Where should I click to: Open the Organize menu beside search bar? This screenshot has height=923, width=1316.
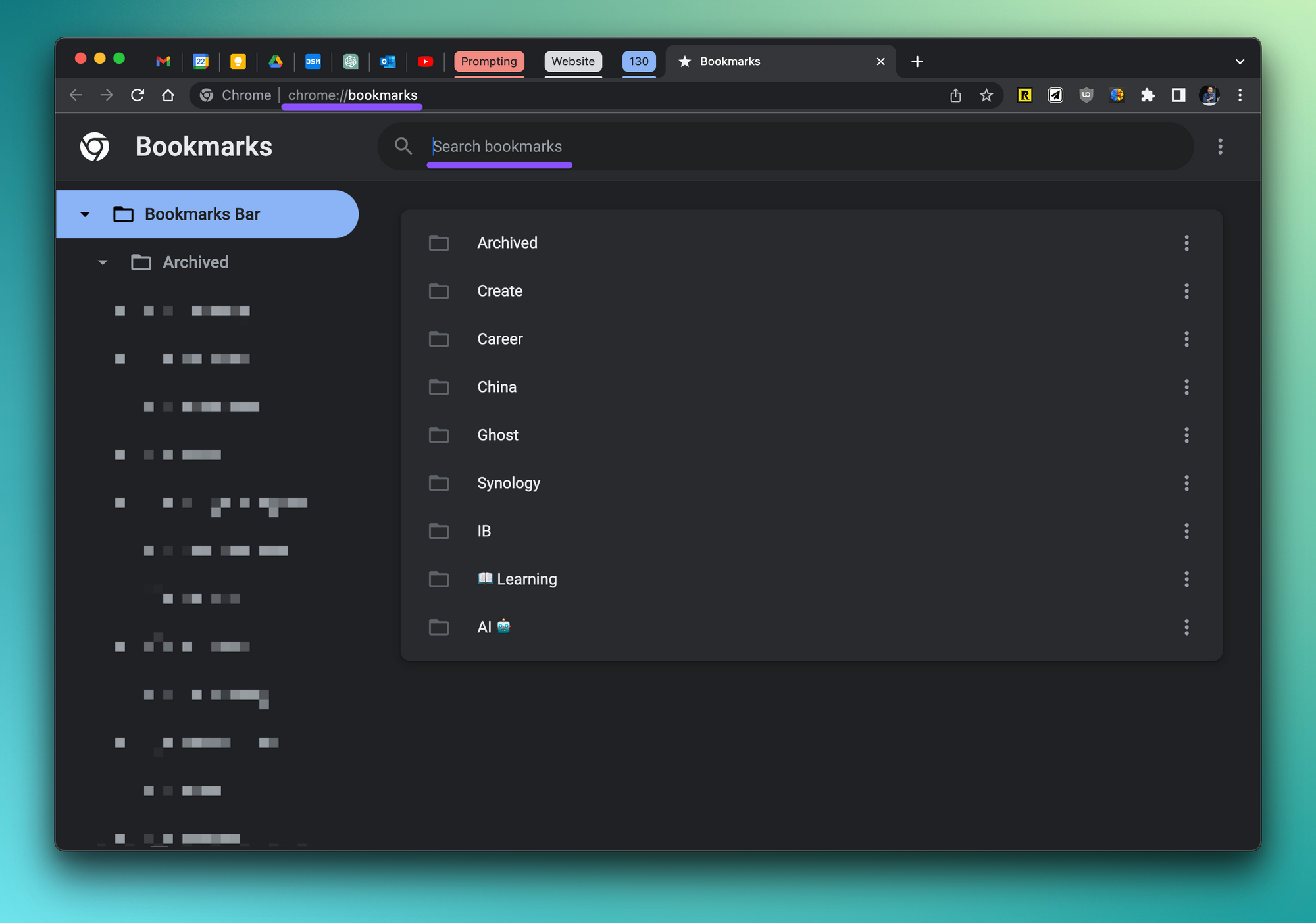tap(1220, 147)
